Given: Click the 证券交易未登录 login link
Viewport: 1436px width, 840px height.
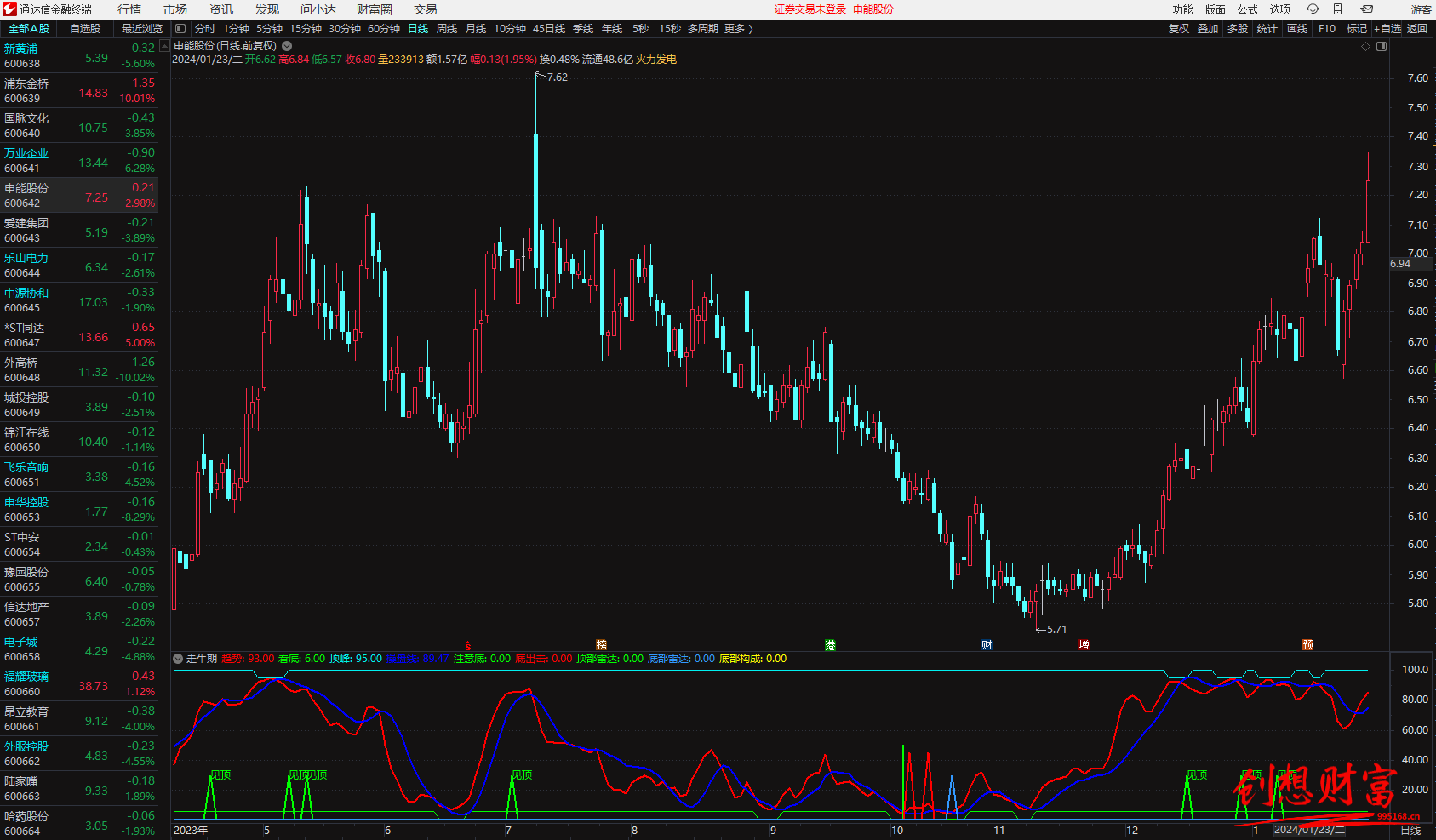Looking at the screenshot, I should click(810, 9).
